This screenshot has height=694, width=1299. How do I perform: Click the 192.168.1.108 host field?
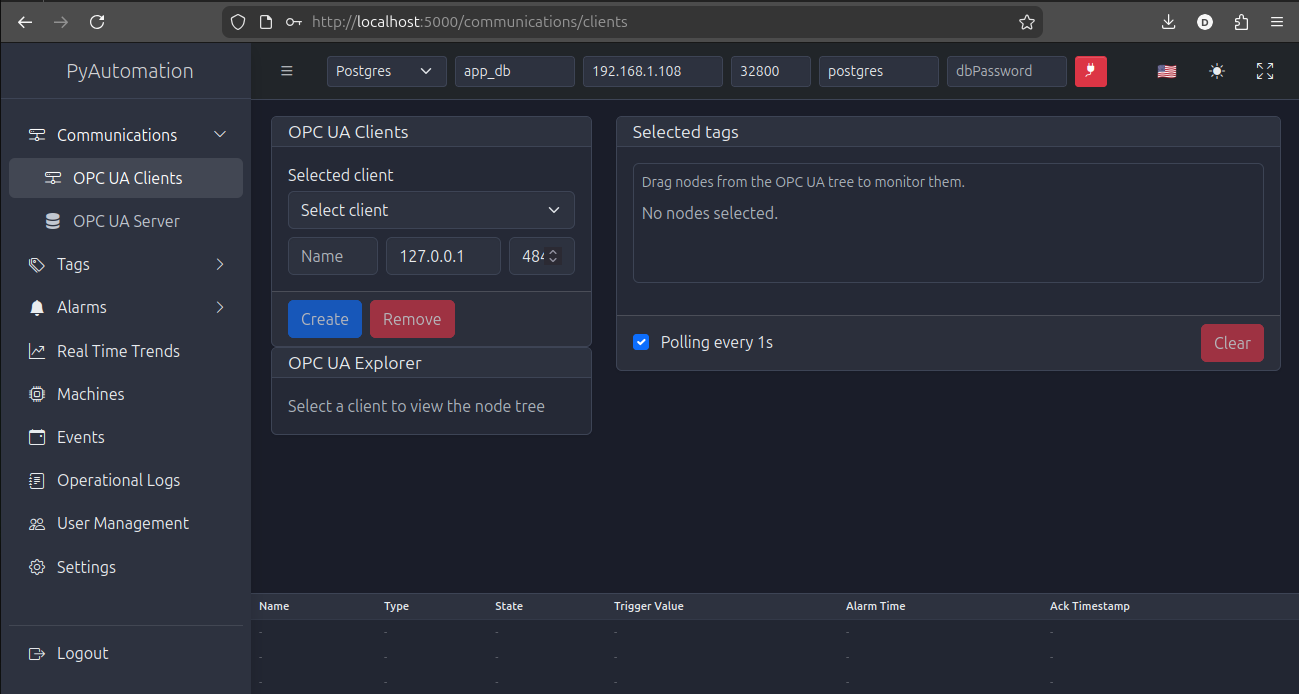click(x=653, y=71)
